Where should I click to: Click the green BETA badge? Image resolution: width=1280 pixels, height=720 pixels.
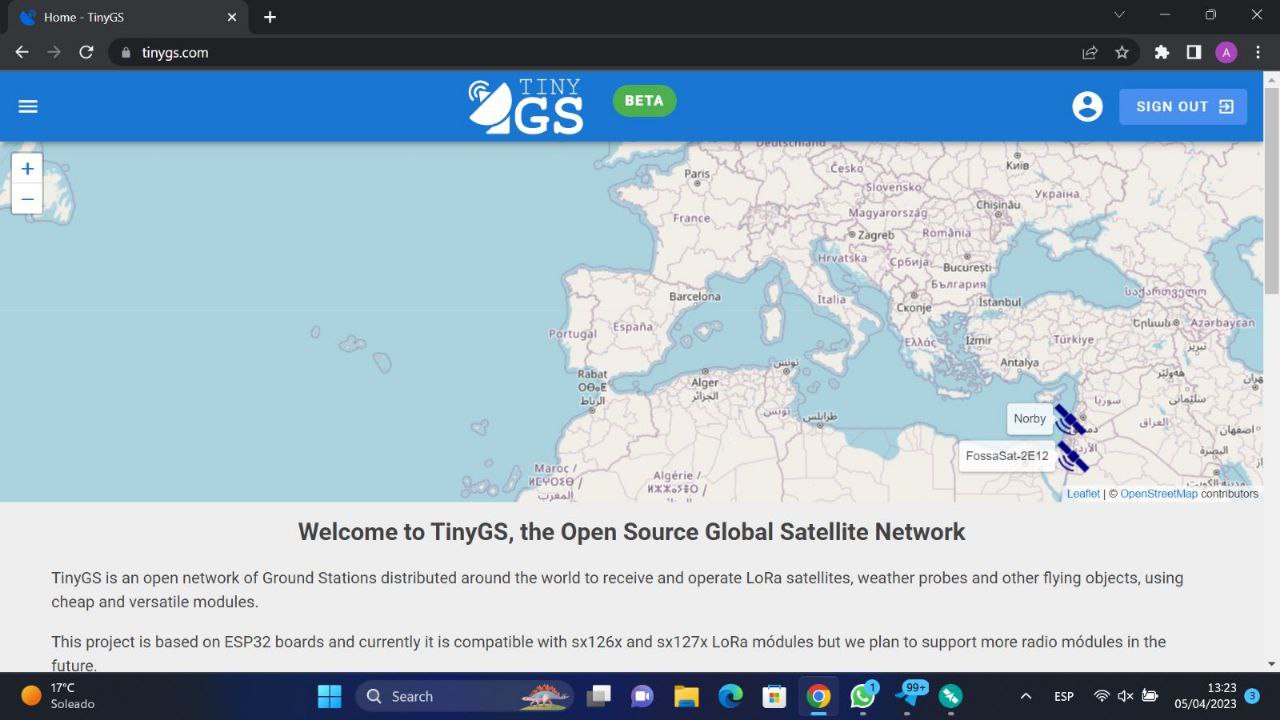click(x=644, y=101)
